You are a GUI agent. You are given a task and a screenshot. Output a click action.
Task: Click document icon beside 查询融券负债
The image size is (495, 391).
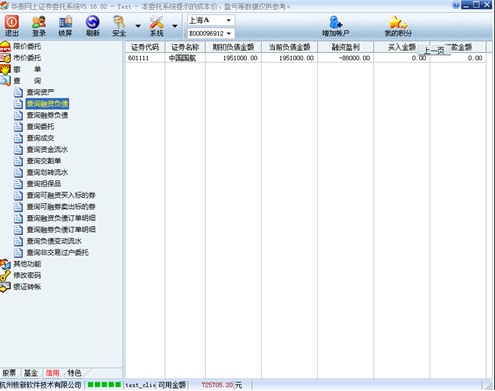coord(18,115)
